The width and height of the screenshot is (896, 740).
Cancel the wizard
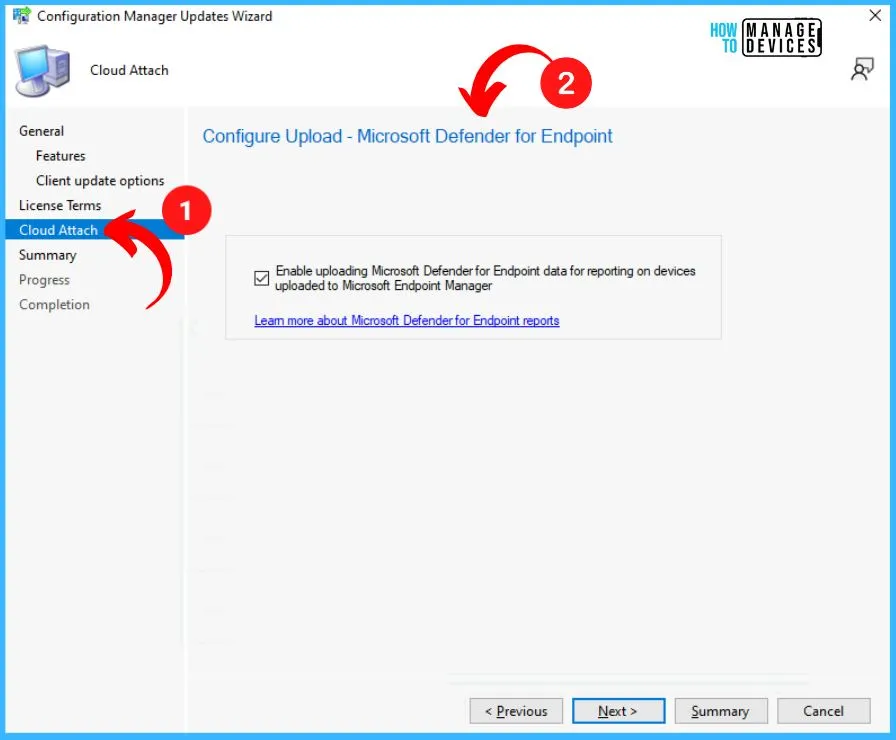(823, 711)
